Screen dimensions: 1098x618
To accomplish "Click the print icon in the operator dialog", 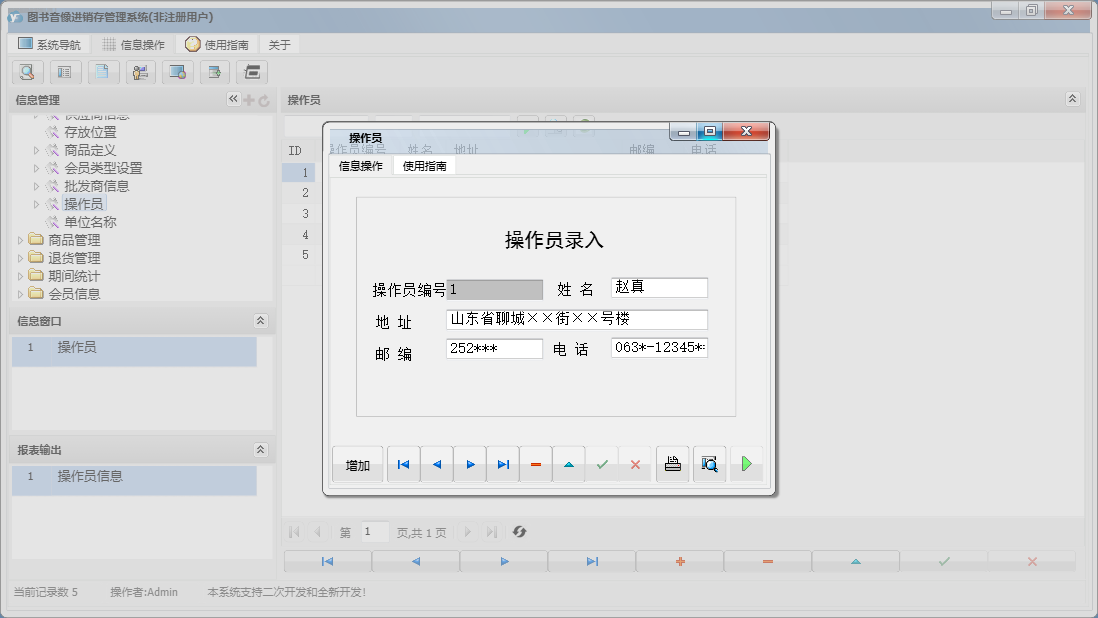I will click(x=672, y=463).
